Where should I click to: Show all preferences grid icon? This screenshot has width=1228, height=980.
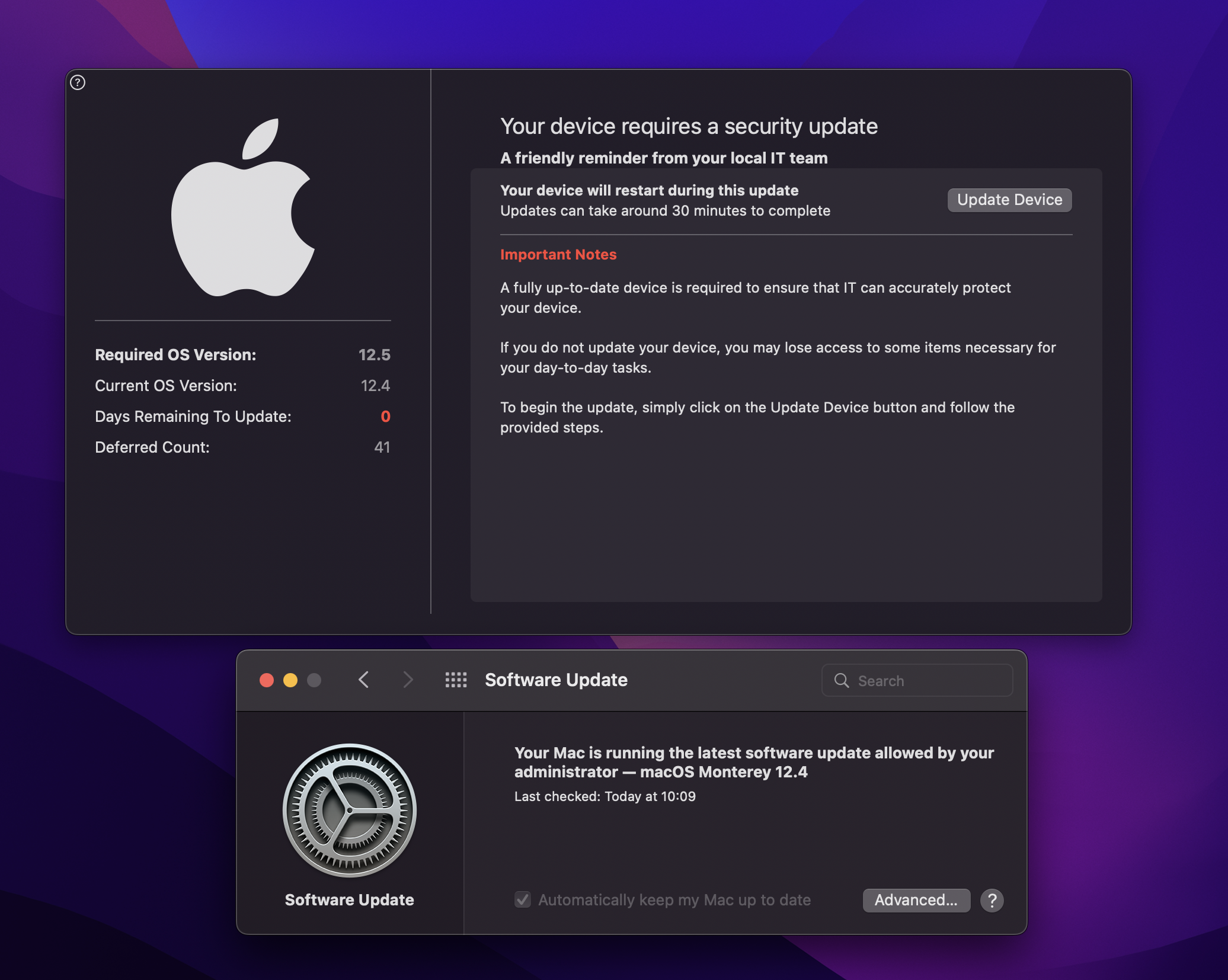[x=456, y=680]
